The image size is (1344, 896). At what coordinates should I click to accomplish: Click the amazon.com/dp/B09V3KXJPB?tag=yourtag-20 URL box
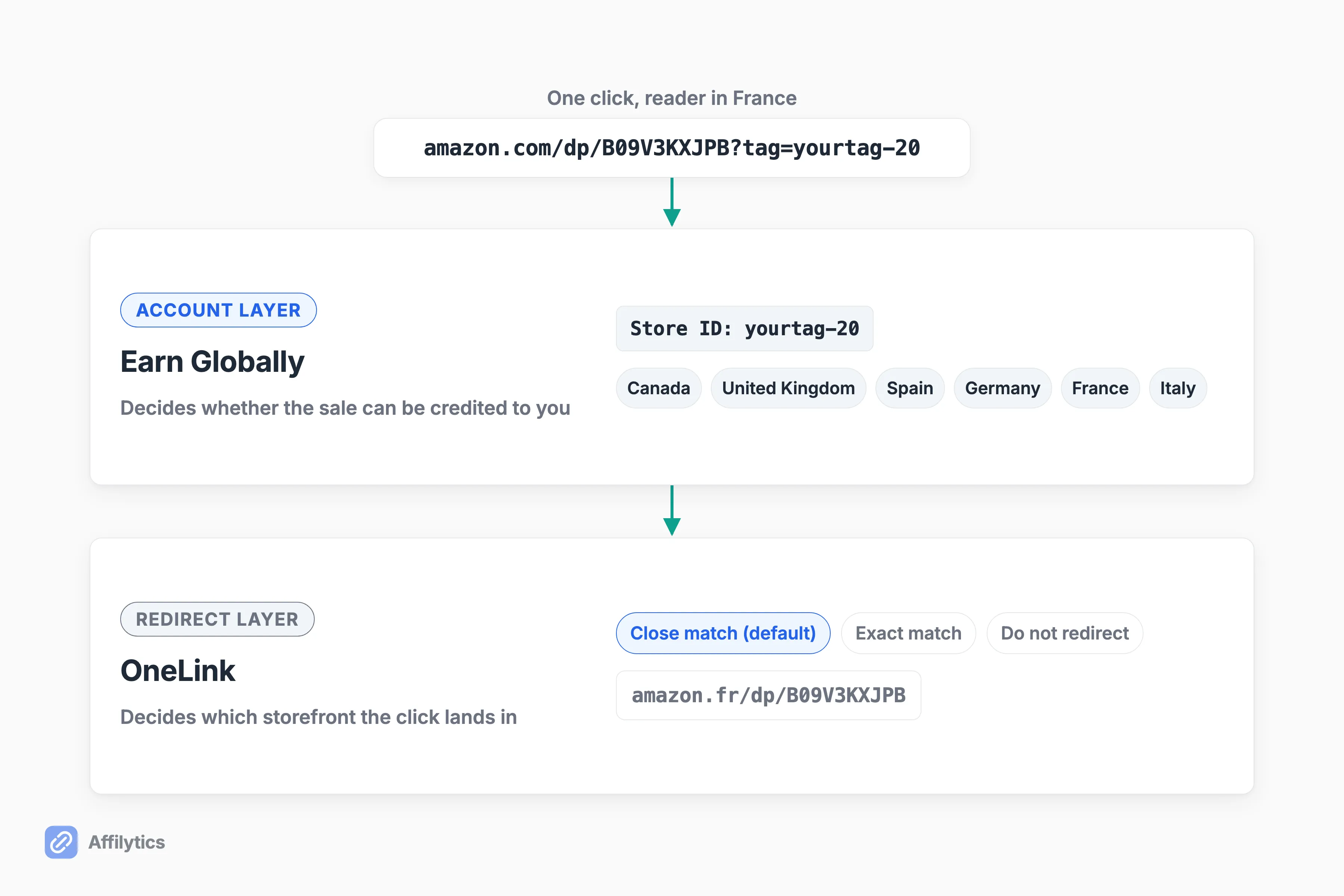(x=672, y=148)
